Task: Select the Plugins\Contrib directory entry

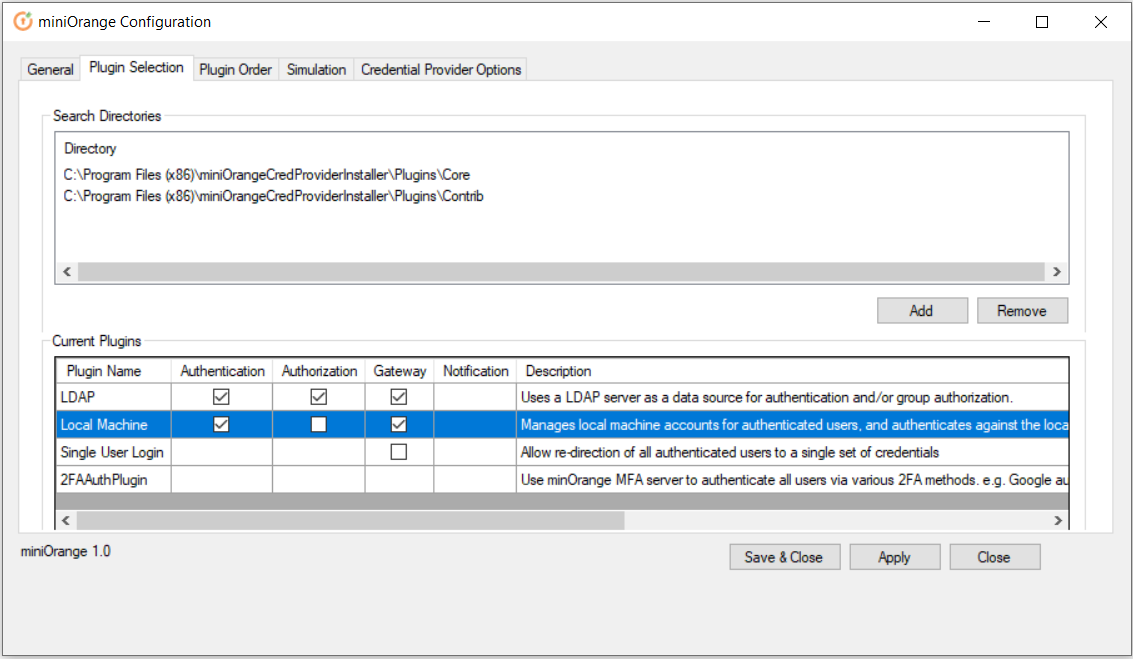Action: [273, 197]
